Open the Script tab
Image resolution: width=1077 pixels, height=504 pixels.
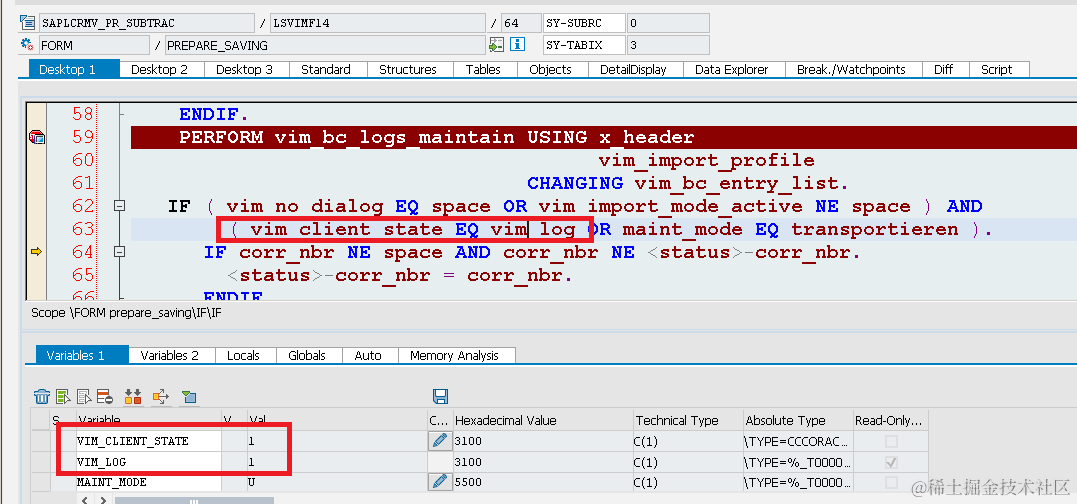pyautogui.click(x=997, y=69)
